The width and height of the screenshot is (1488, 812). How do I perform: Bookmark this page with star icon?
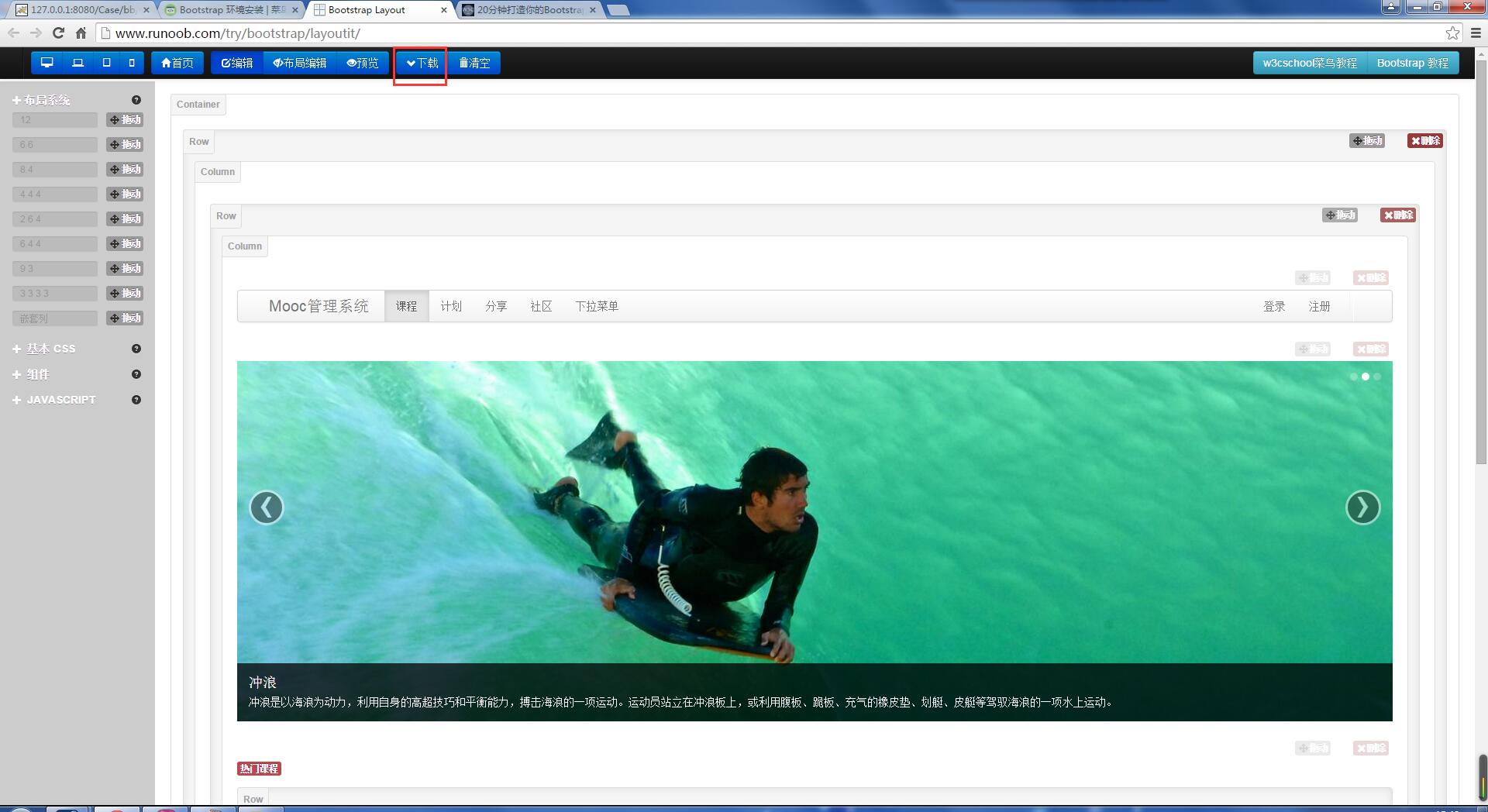(x=1452, y=33)
